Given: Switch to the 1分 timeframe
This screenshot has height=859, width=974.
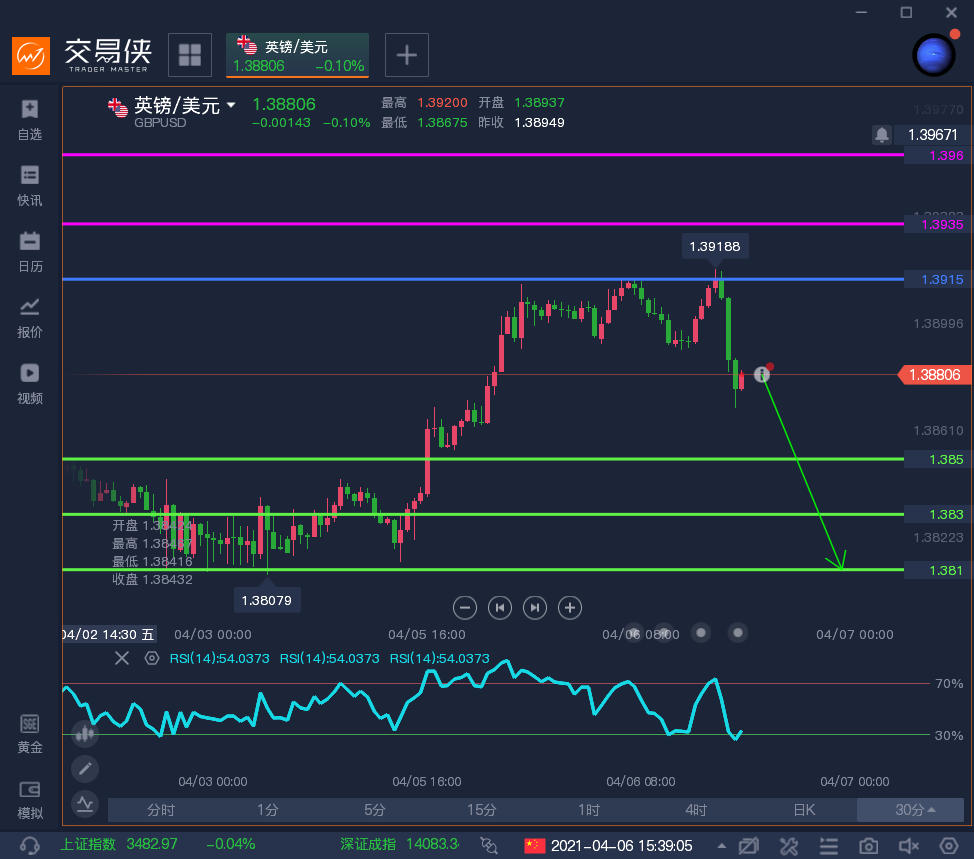Looking at the screenshot, I should click(x=268, y=810).
